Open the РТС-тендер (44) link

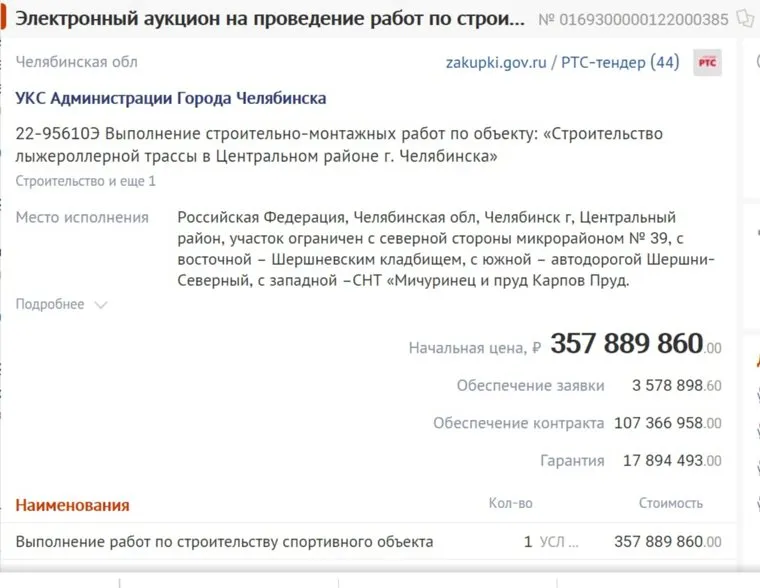620,62
